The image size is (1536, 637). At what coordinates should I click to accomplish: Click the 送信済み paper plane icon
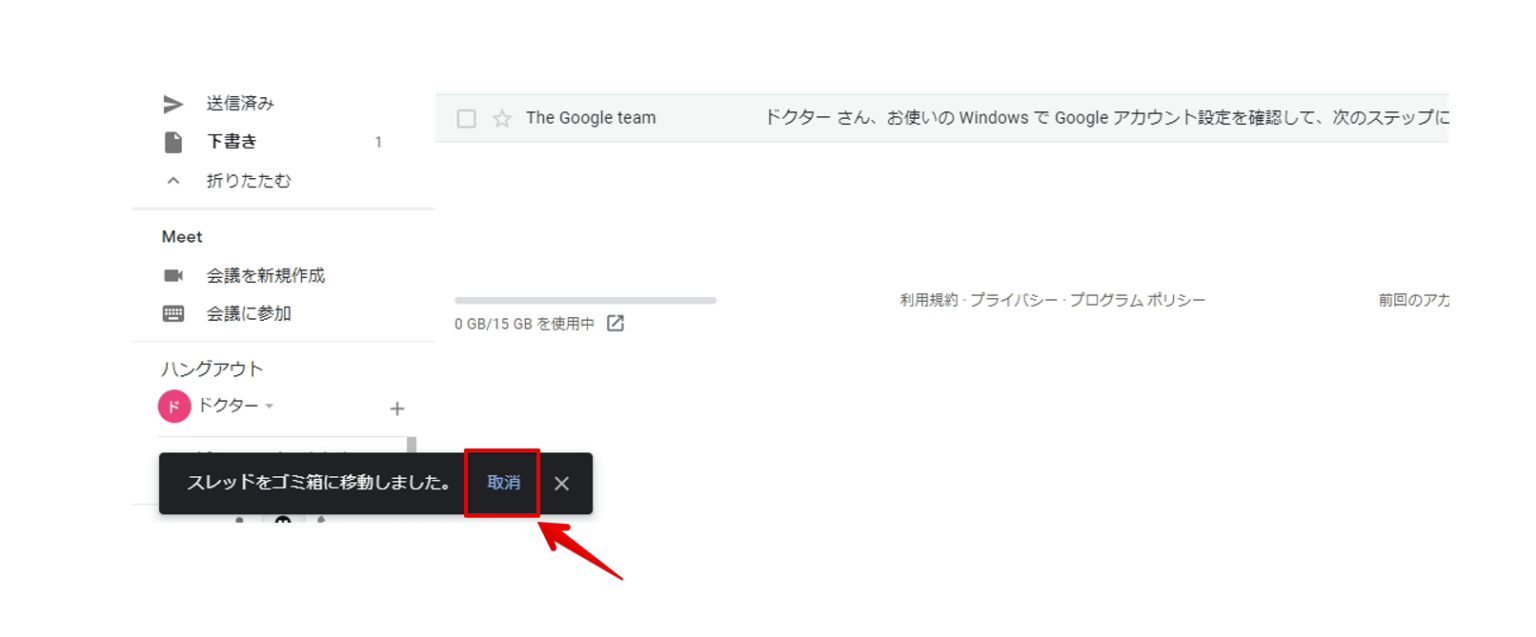[x=174, y=104]
